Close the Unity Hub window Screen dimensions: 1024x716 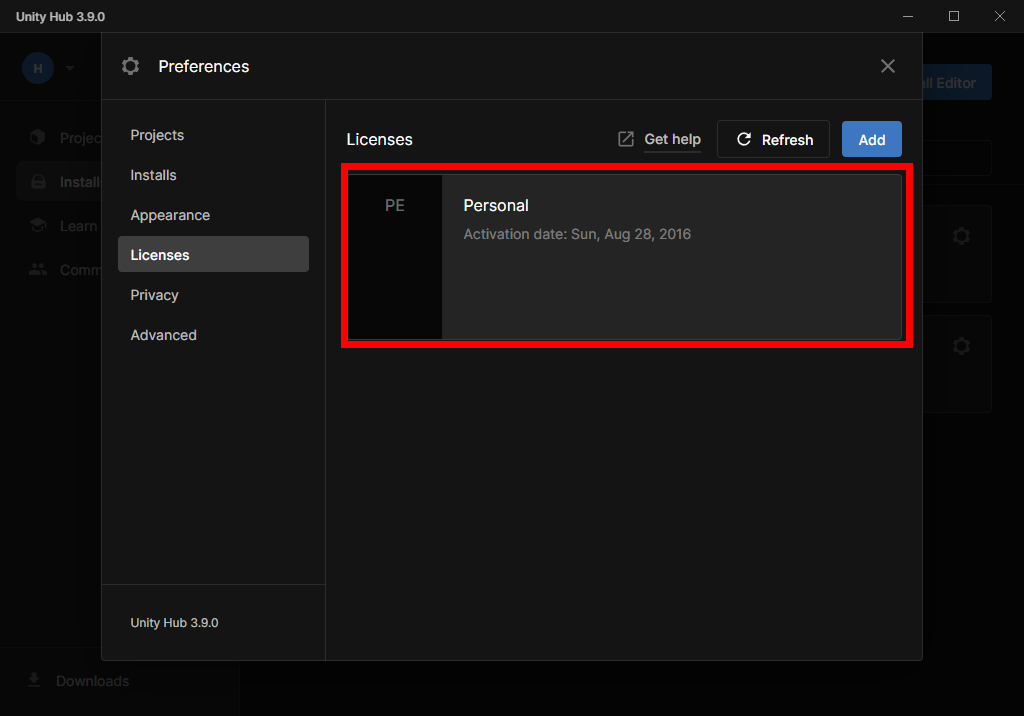1000,16
